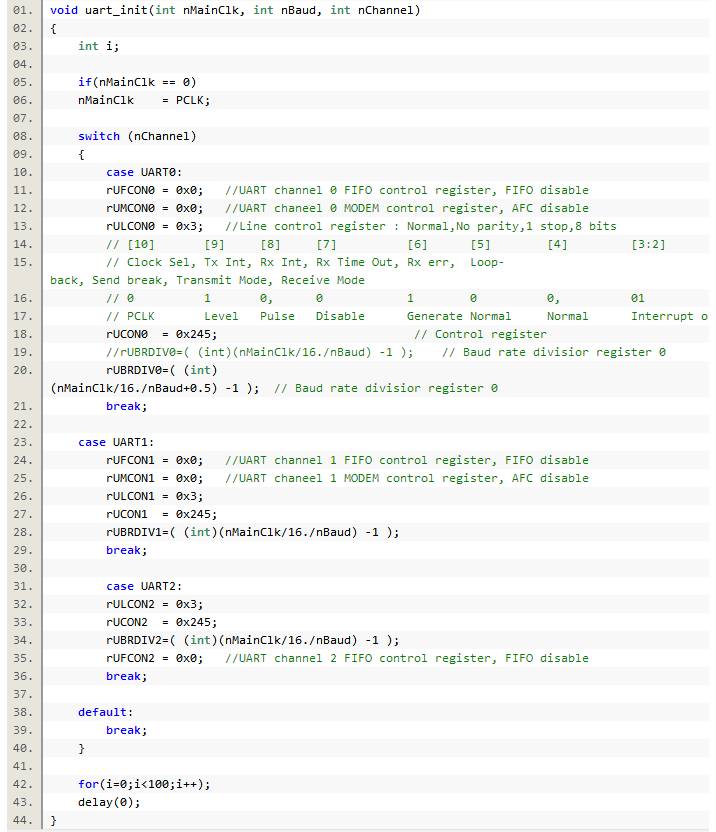
Task: Click the declaration 'int i;'
Action: [99, 46]
